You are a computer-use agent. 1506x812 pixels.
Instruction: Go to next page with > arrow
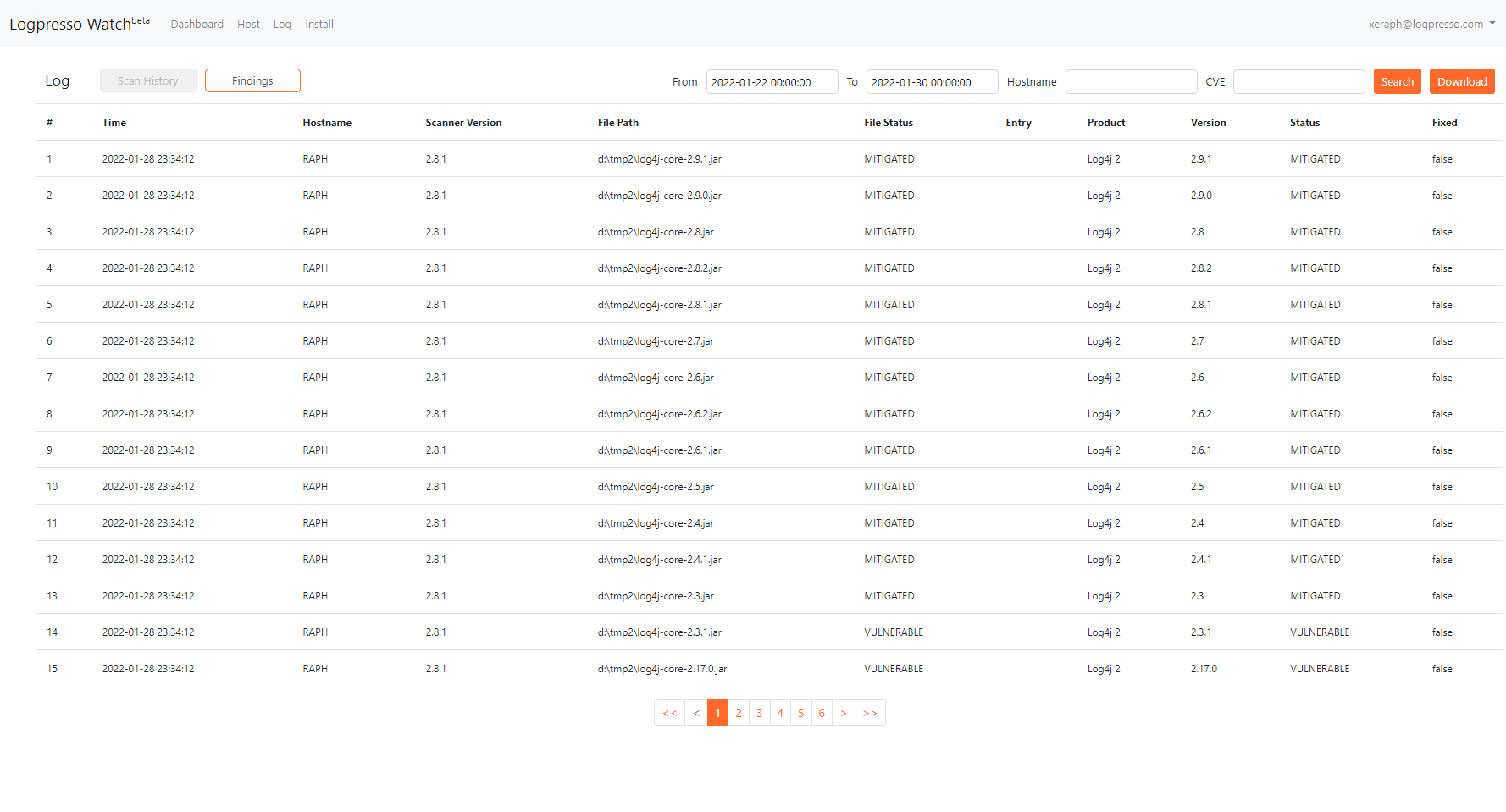click(844, 713)
